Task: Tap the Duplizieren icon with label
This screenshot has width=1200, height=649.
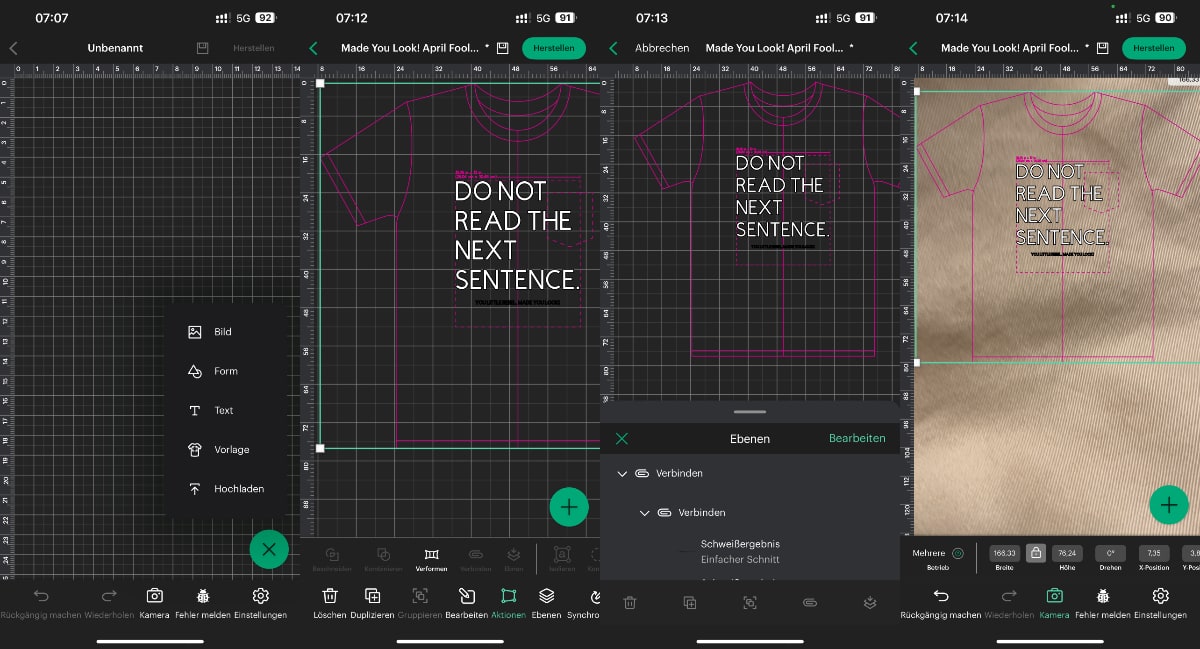Action: pyautogui.click(x=372, y=601)
